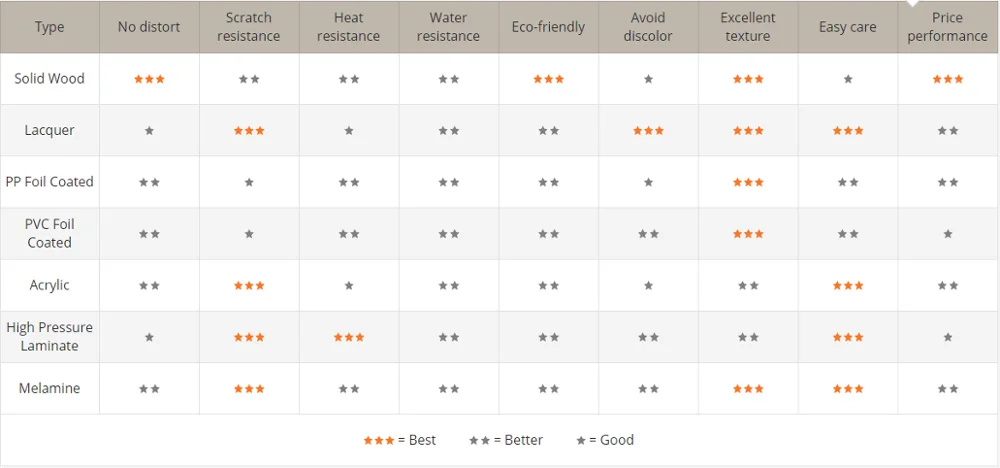Screen dimensions: 1000x468
Task: Click Solid Wood's No distort star rating
Action: pos(149,79)
